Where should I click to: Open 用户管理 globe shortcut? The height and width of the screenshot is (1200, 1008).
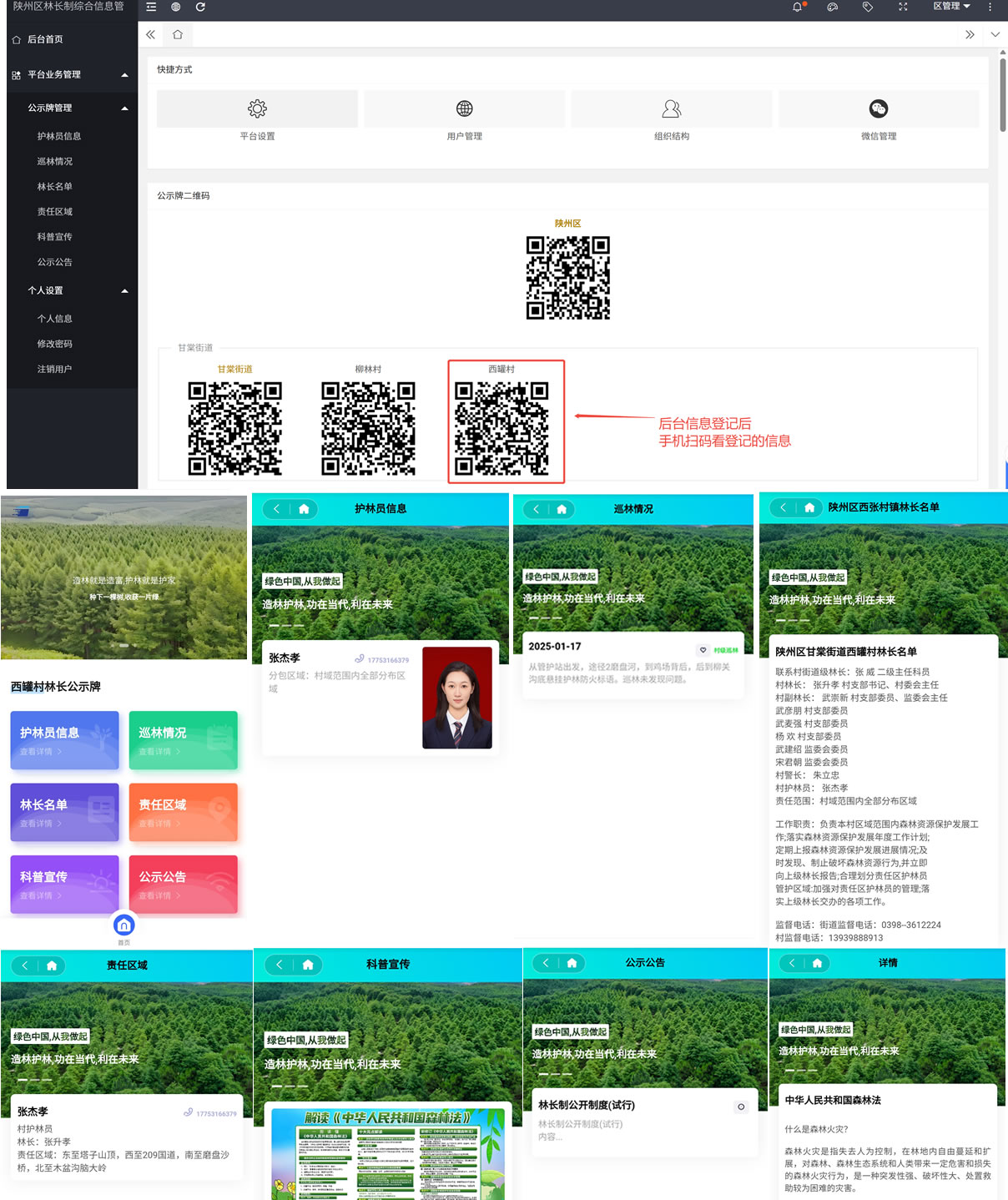point(465,108)
